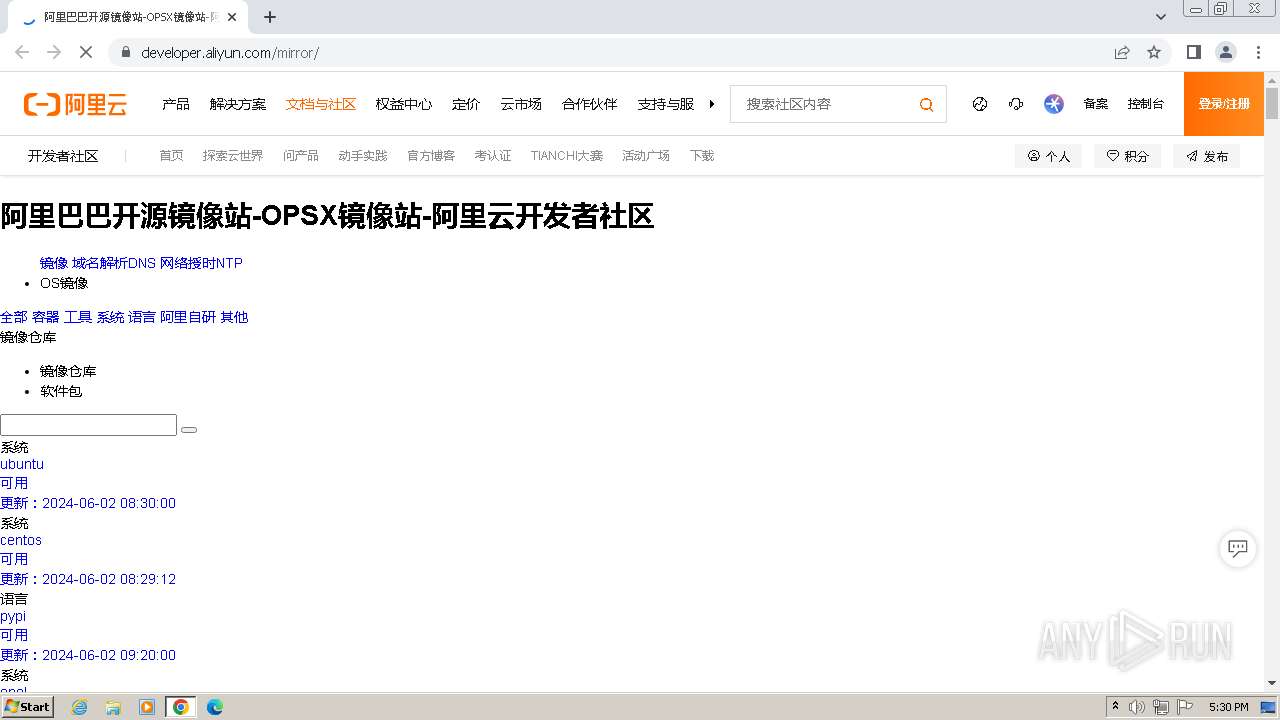This screenshot has height=720, width=1280.
Task: Click the Chrome taskbar icon
Action: [x=181, y=707]
